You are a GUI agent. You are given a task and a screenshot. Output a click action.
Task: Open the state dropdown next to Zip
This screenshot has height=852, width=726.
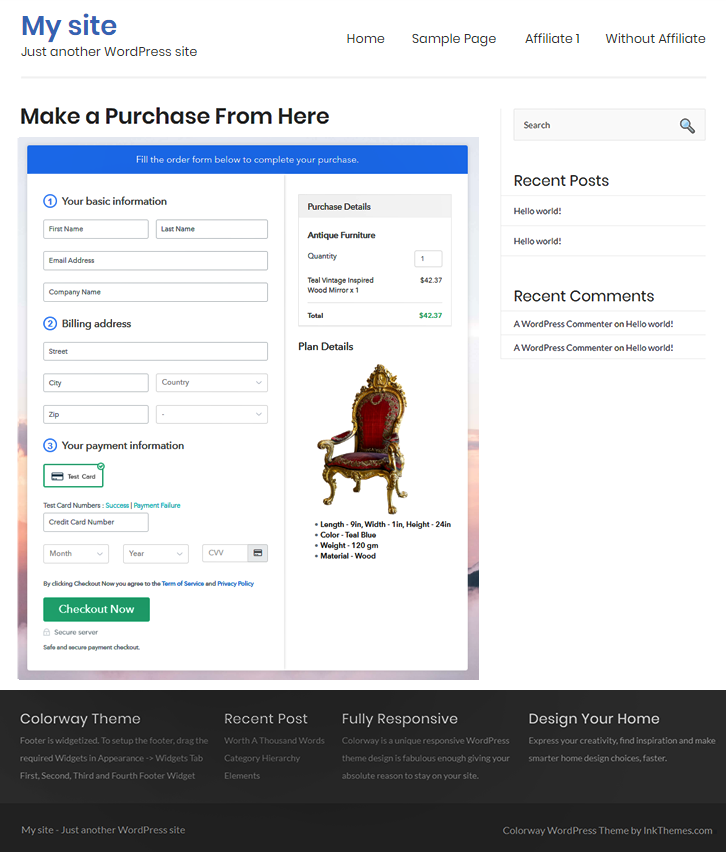tap(211, 415)
